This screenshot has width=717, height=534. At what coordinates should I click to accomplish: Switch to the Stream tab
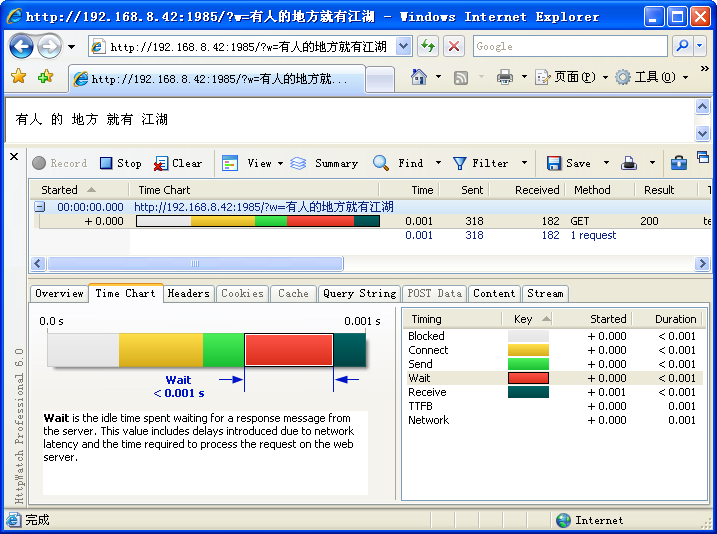coord(545,294)
